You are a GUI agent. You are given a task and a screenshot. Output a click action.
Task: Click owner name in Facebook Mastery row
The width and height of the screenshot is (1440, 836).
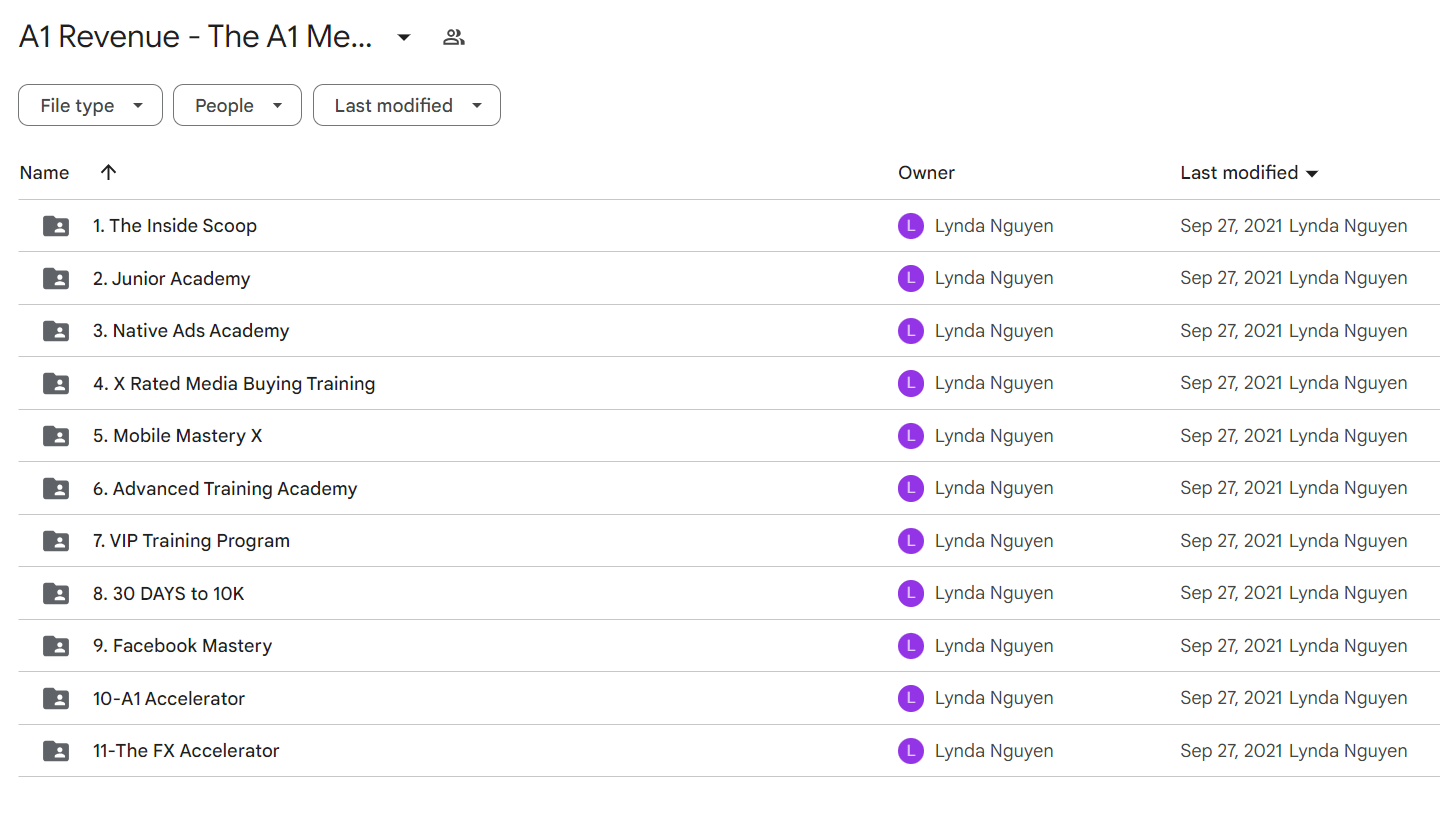(x=994, y=646)
